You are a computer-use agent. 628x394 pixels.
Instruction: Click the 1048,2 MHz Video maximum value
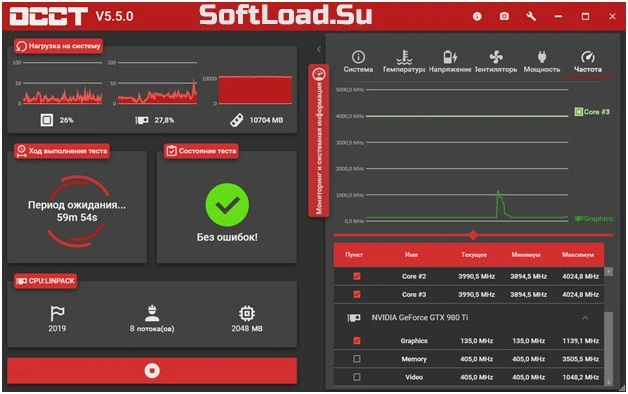coord(581,377)
